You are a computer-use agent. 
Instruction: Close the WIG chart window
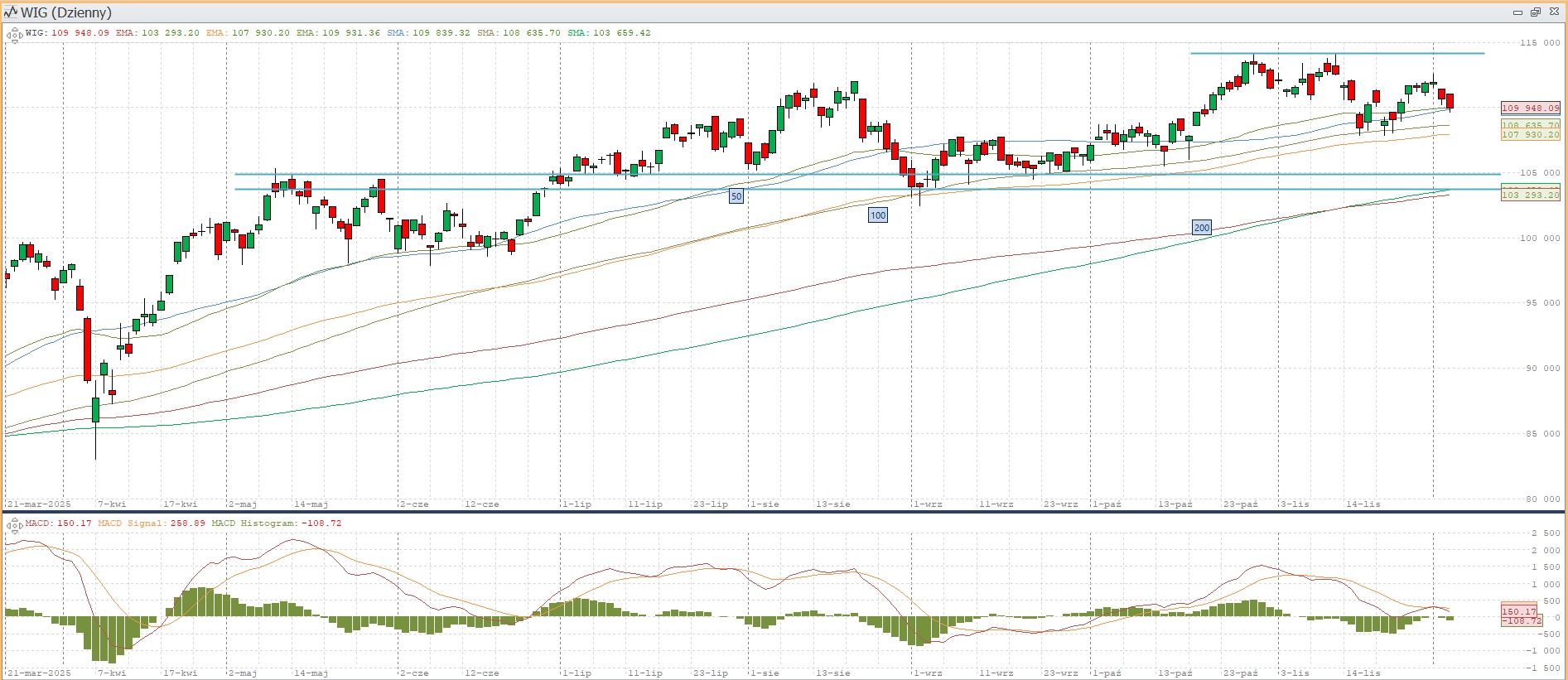click(1554, 12)
